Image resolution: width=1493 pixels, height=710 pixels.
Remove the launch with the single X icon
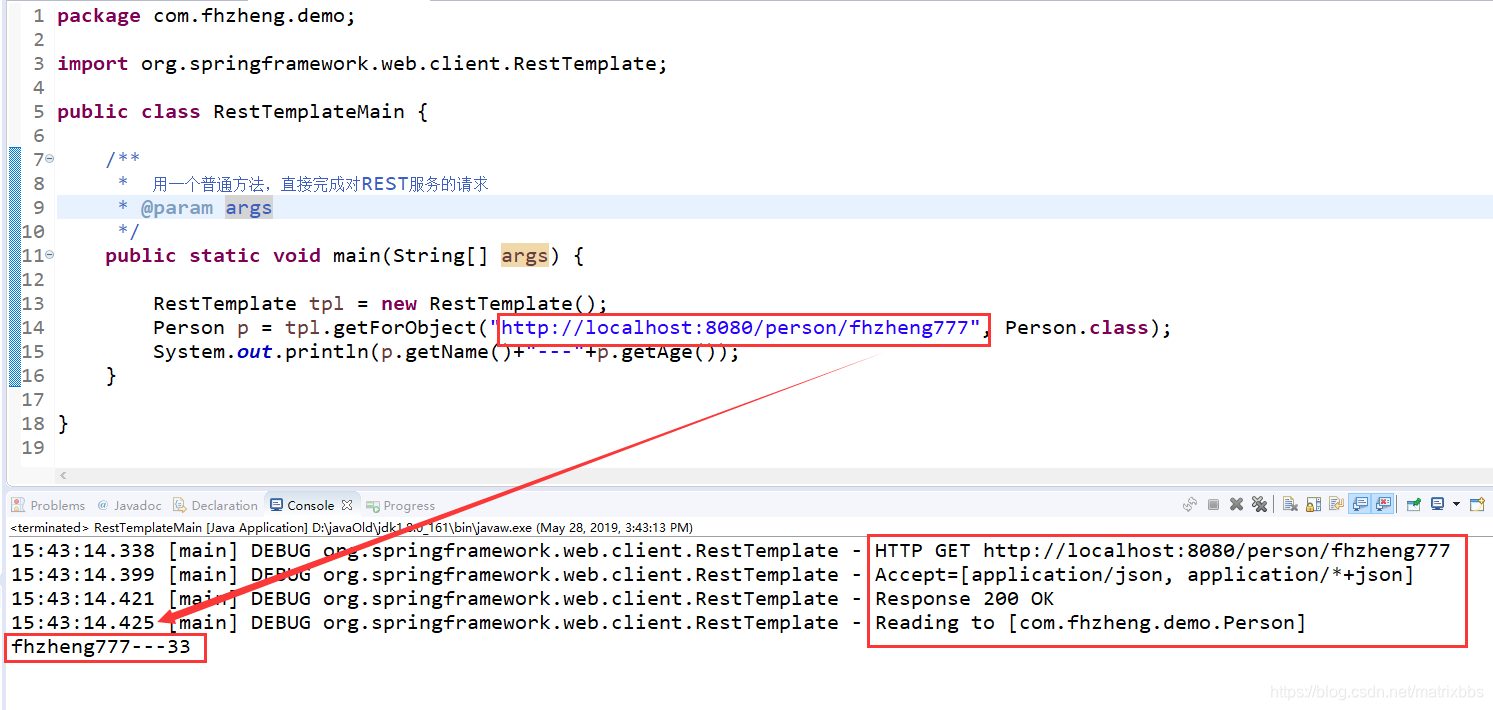1236,504
